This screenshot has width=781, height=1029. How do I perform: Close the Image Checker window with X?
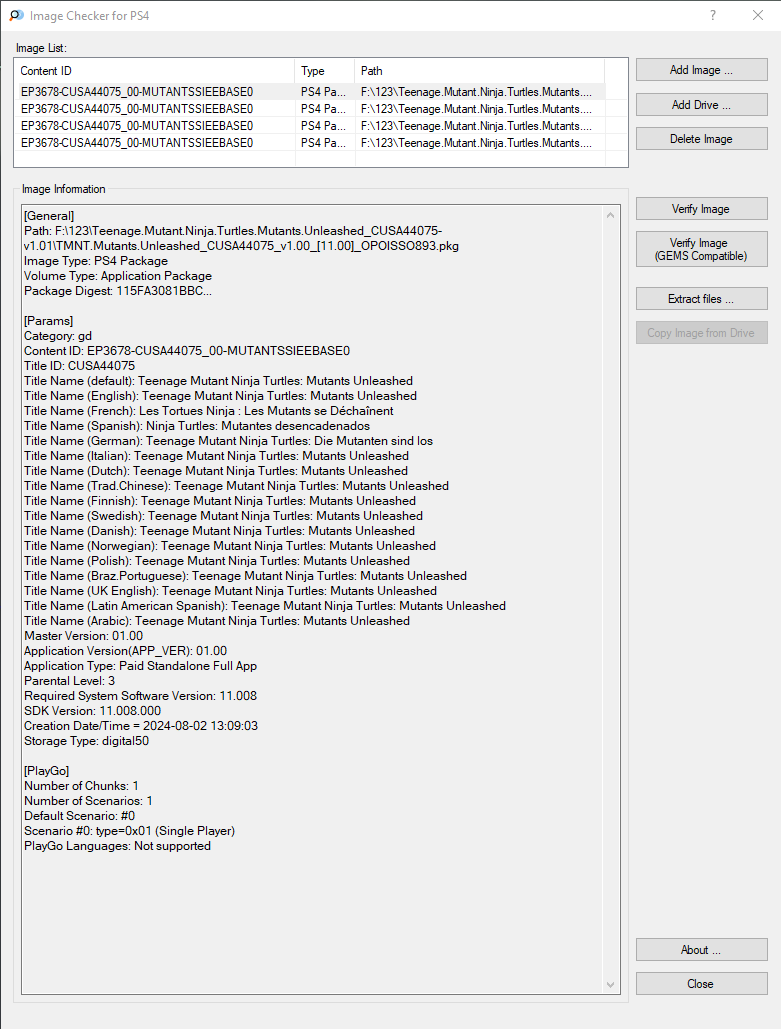758,15
